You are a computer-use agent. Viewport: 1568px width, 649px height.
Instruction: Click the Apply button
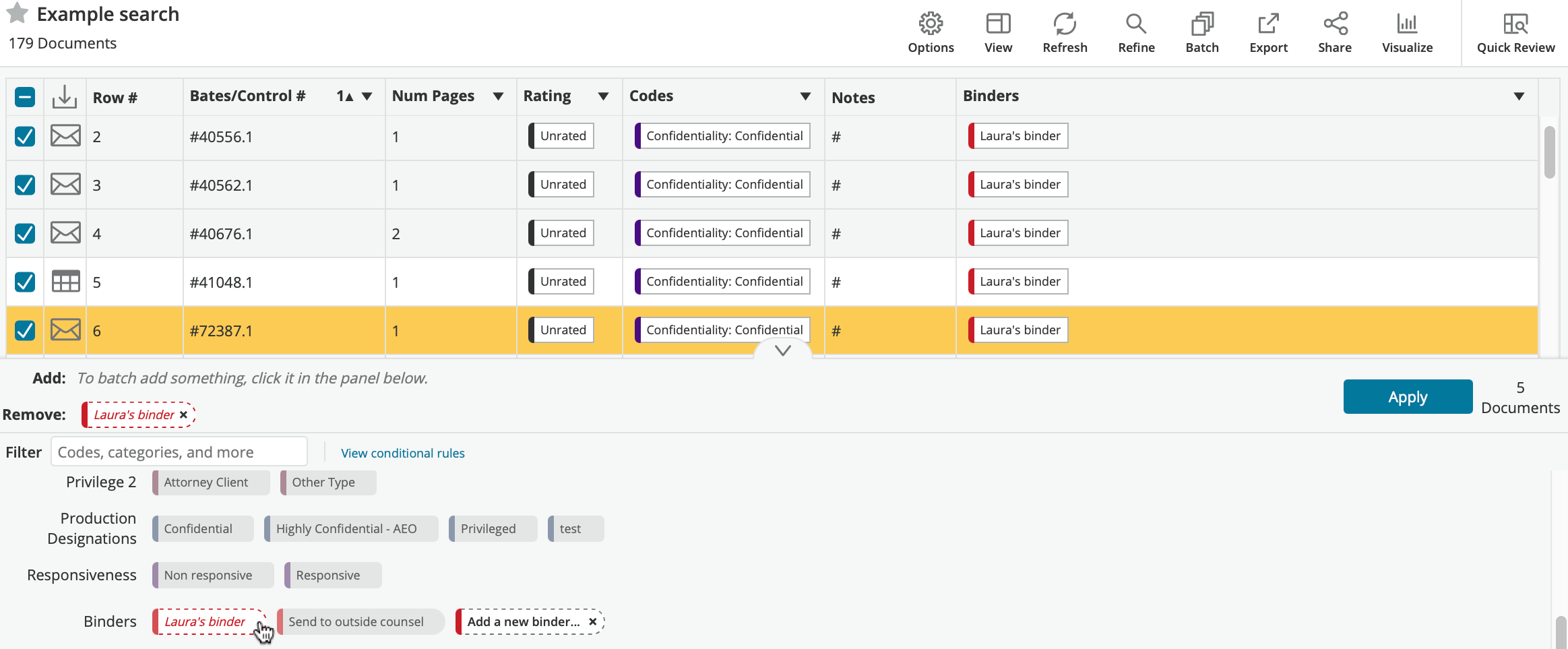pyautogui.click(x=1407, y=396)
